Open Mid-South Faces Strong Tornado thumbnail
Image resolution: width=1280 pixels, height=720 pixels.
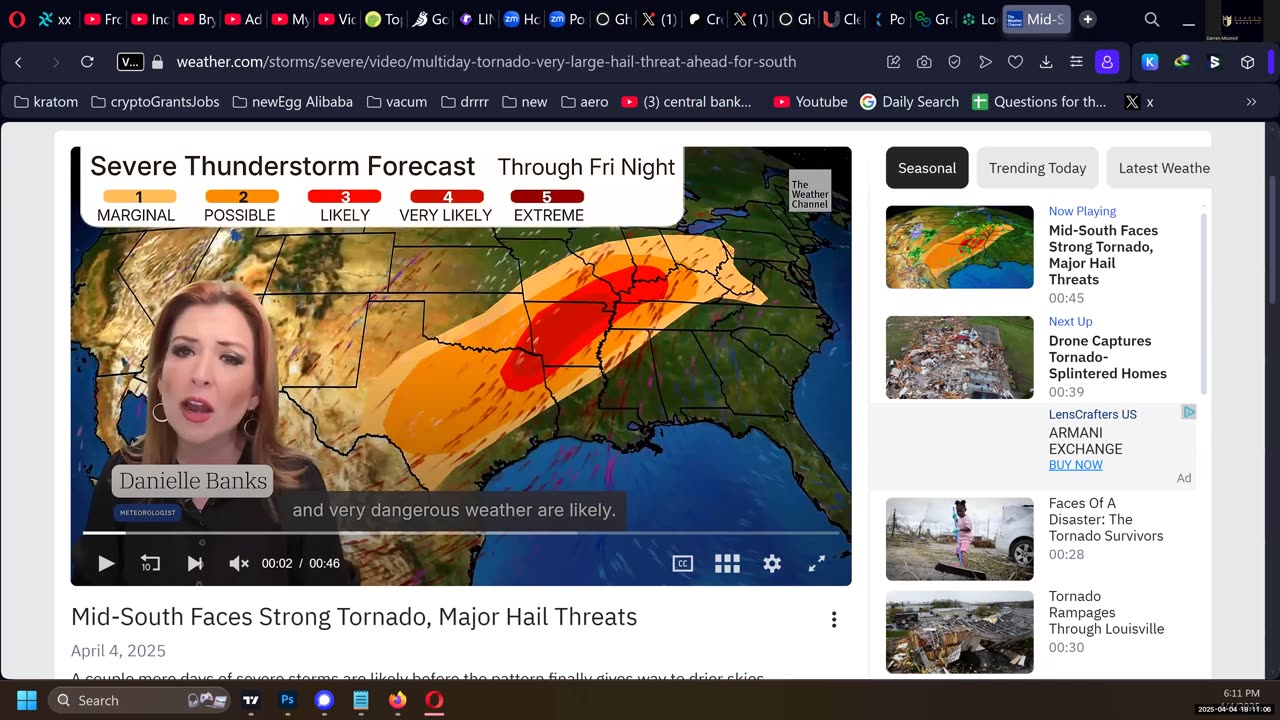(960, 247)
